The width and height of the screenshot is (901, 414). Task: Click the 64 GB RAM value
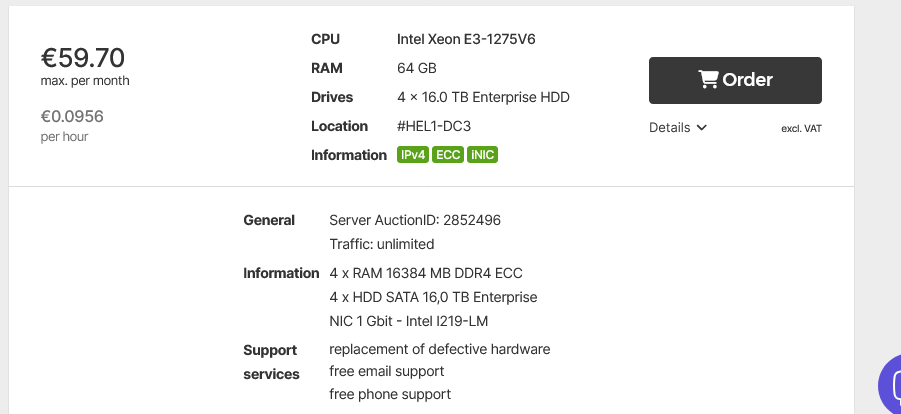417,68
